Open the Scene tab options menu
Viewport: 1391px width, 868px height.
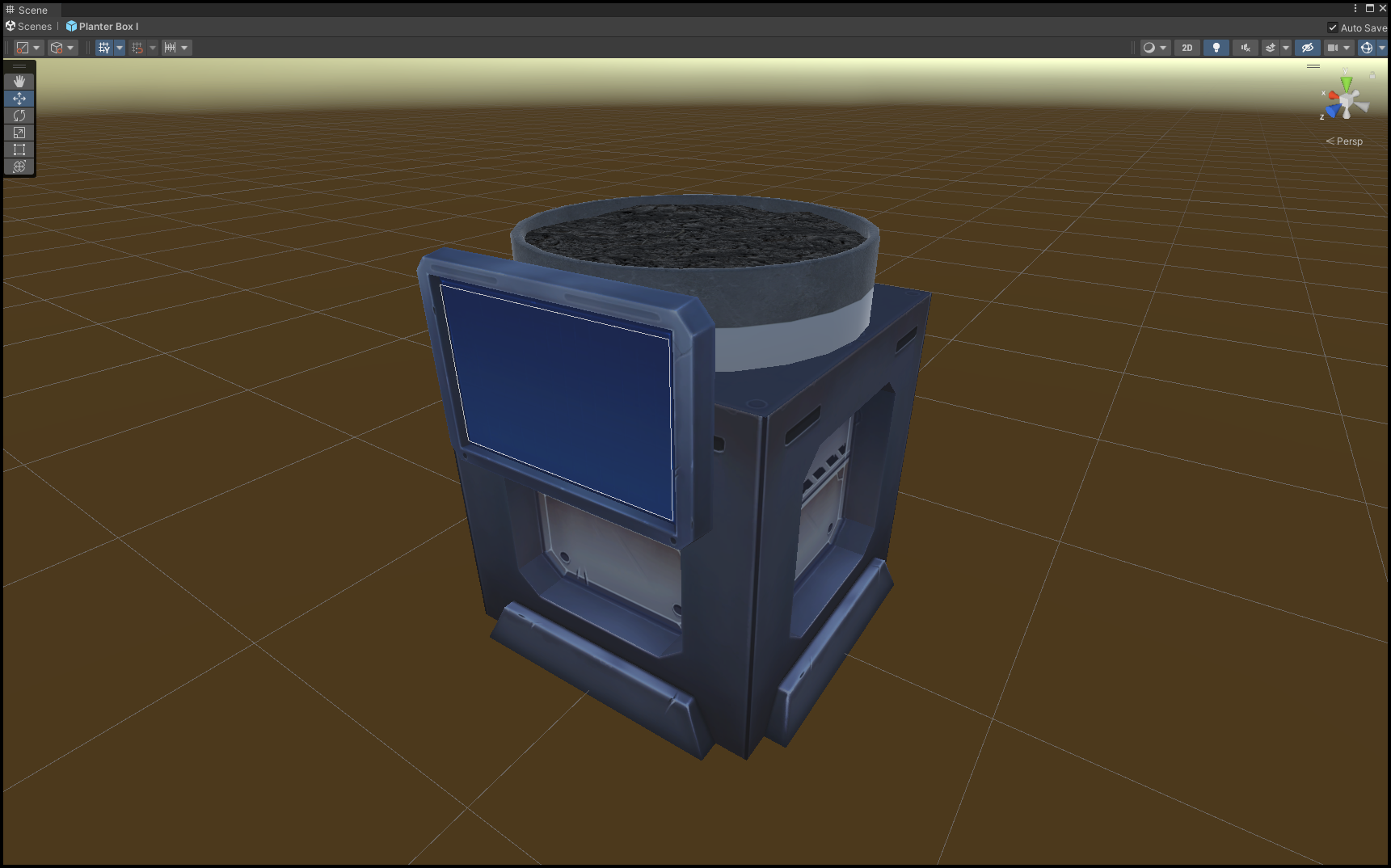[1355, 9]
